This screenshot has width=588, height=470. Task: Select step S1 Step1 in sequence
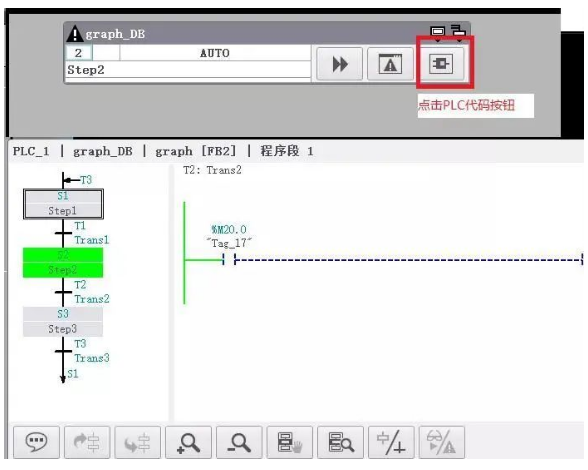click(63, 204)
